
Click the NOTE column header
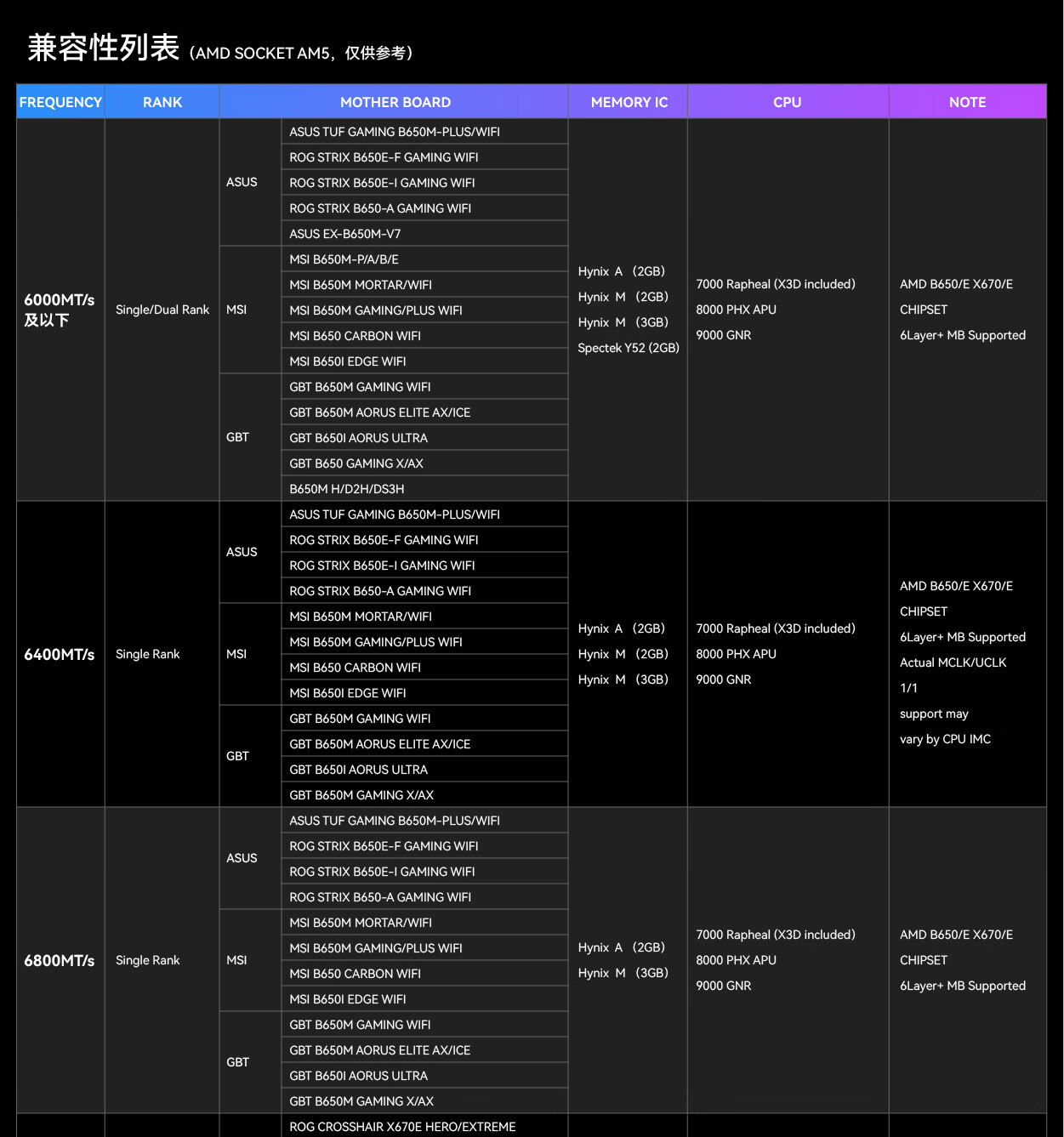pyautogui.click(x=968, y=101)
